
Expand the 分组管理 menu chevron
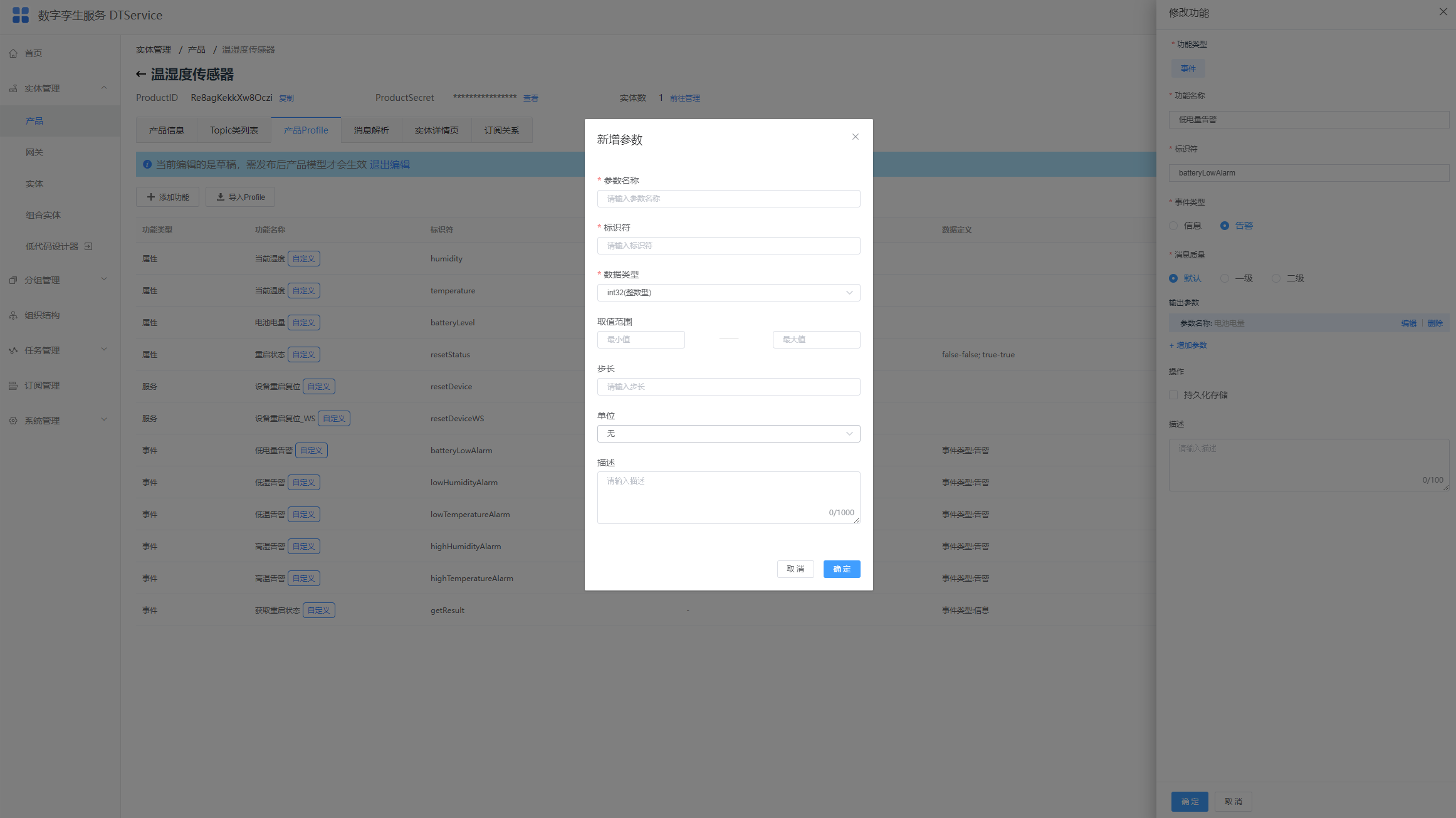point(104,280)
